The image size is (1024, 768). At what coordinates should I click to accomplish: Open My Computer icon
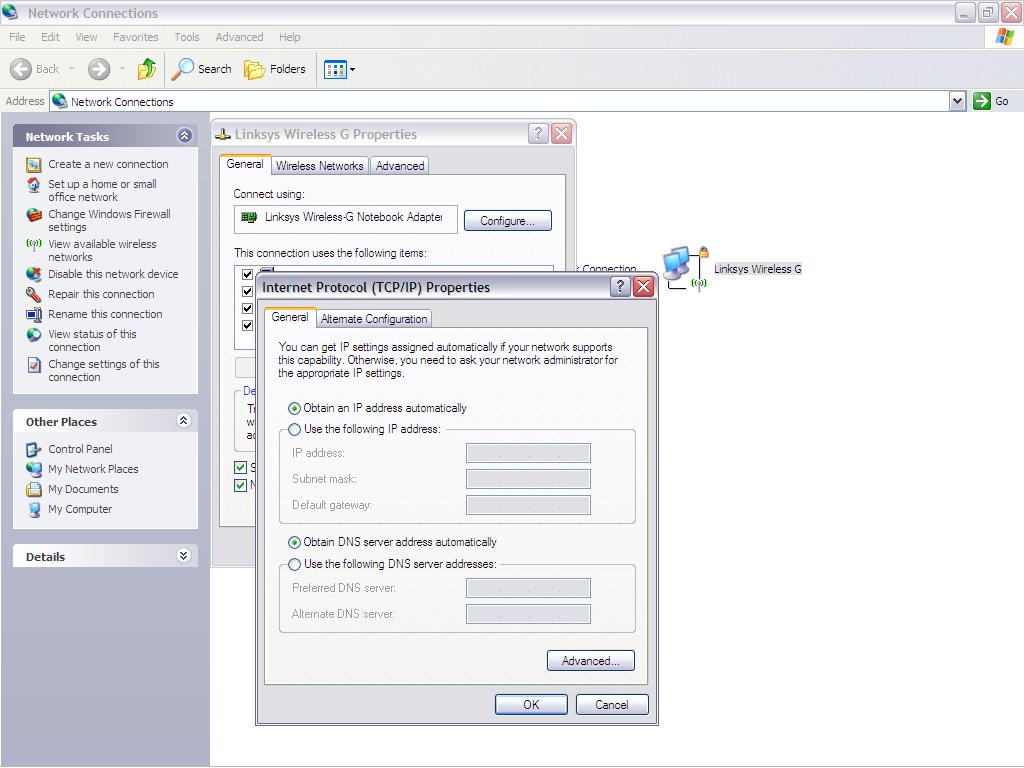point(34,510)
